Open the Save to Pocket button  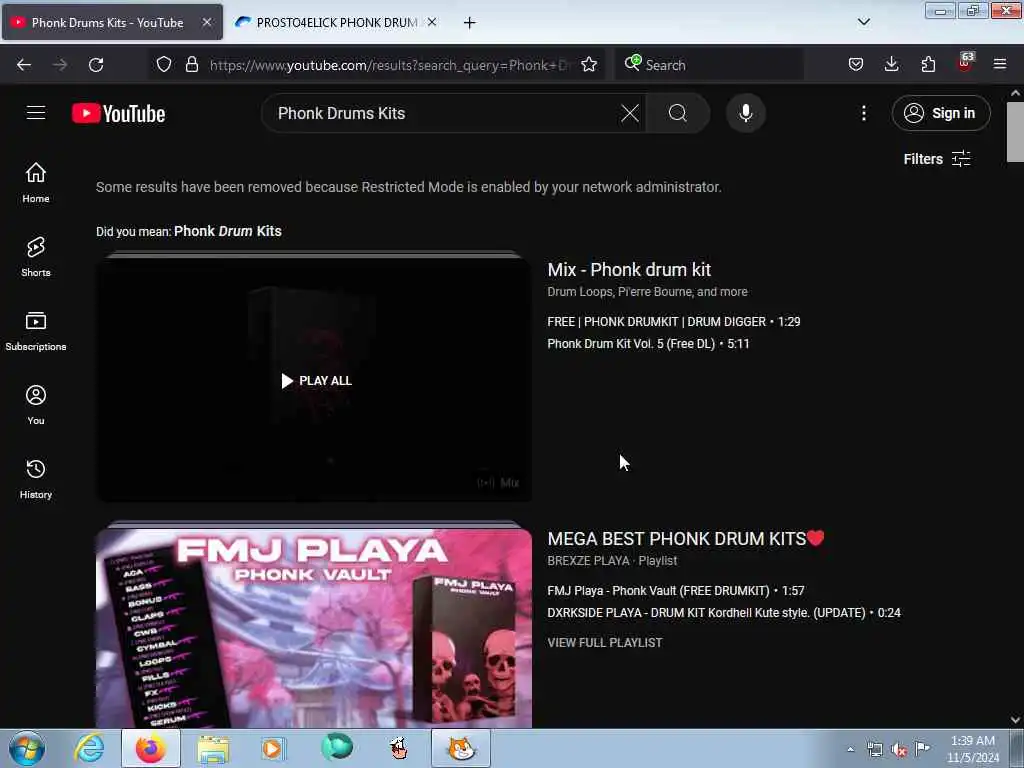[856, 64]
